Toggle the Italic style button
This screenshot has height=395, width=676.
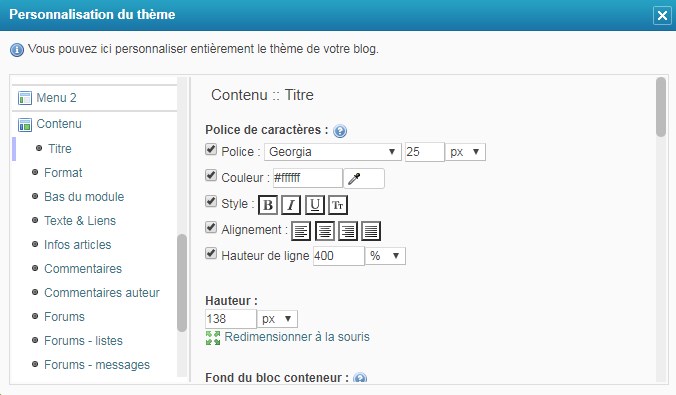click(x=291, y=205)
